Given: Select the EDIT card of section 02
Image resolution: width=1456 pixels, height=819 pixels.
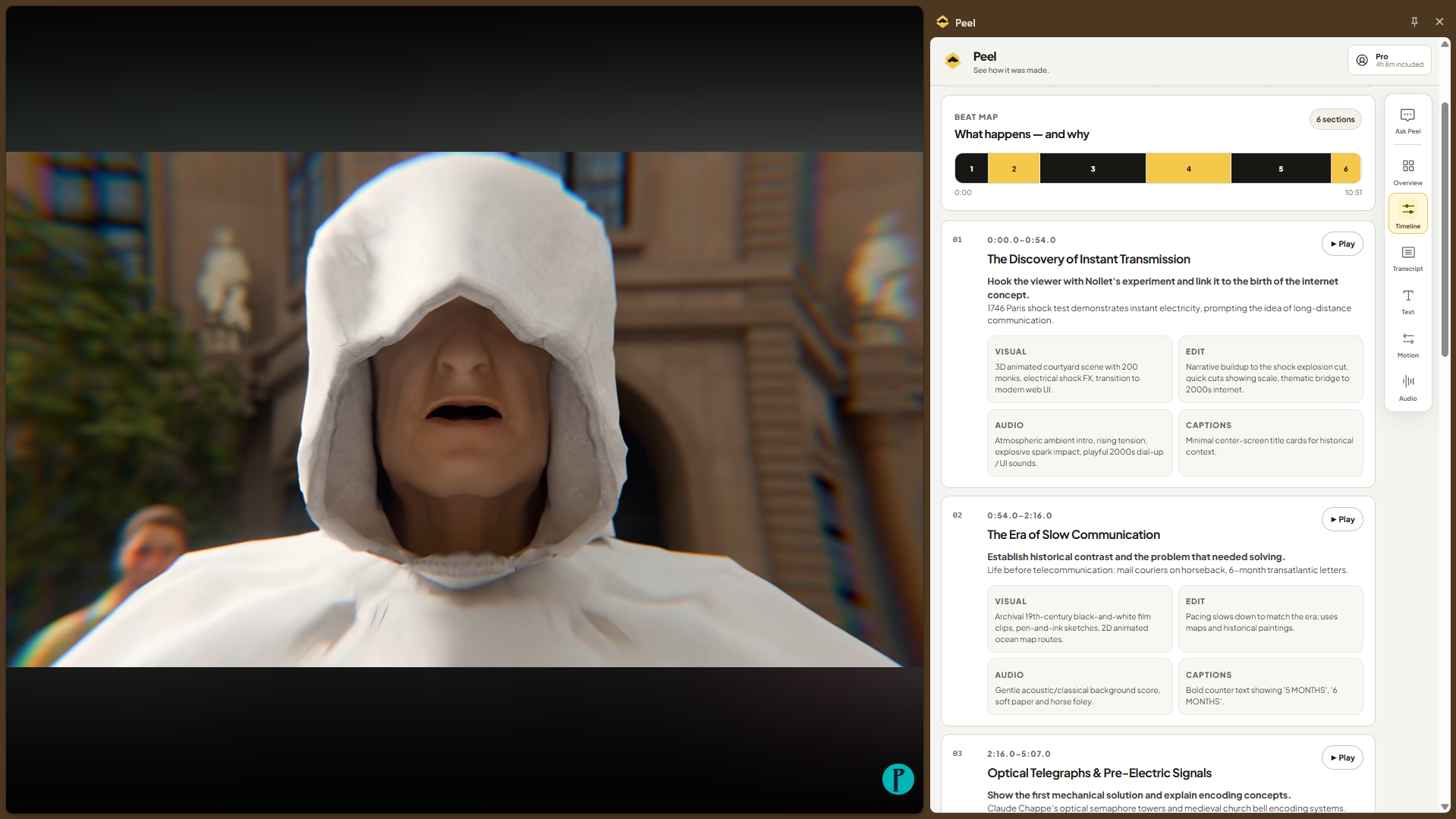Looking at the screenshot, I should 1270,619.
